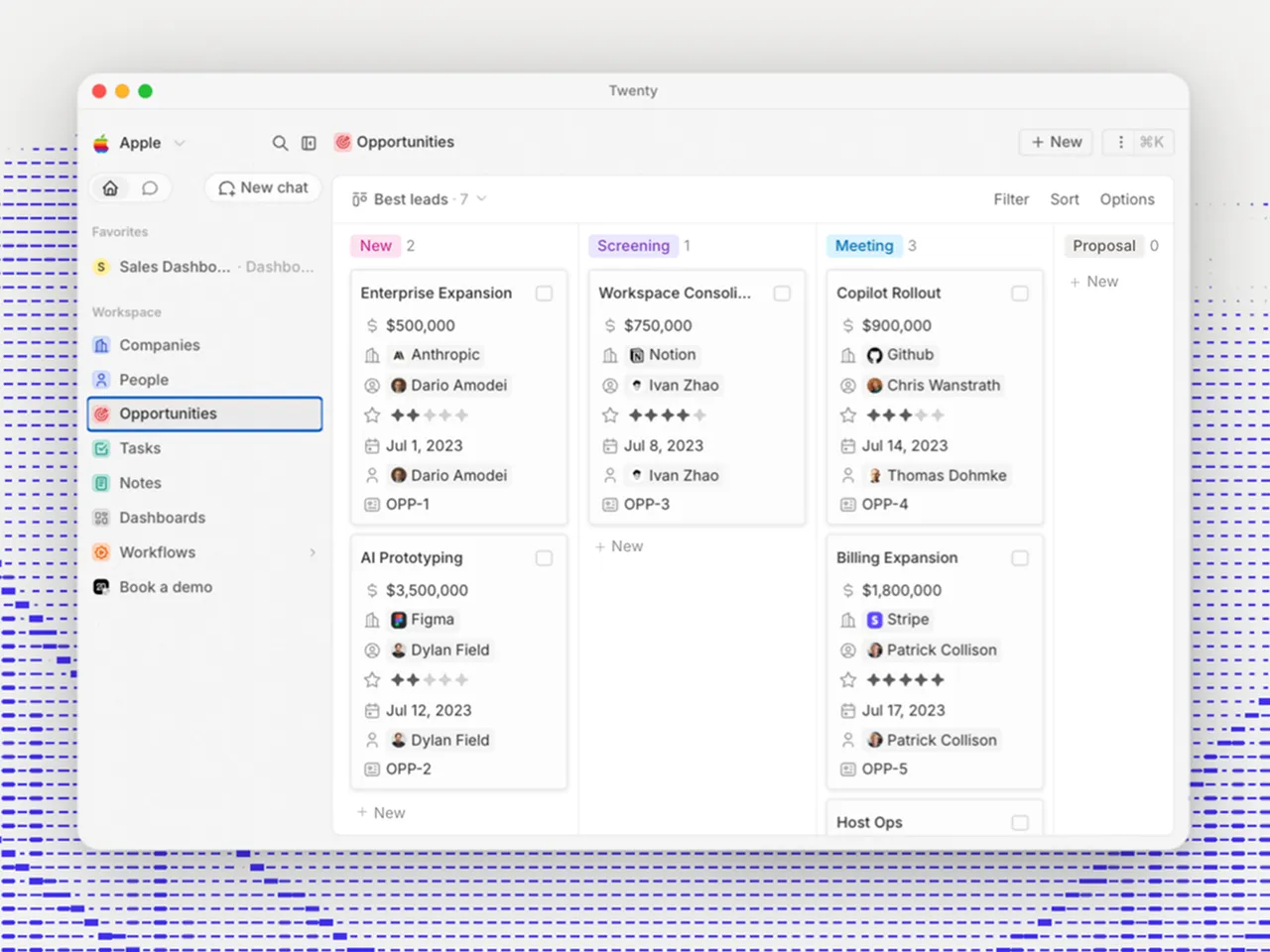Viewport: 1270px width, 952px height.
Task: Open the Options menu
Action: tap(1127, 199)
